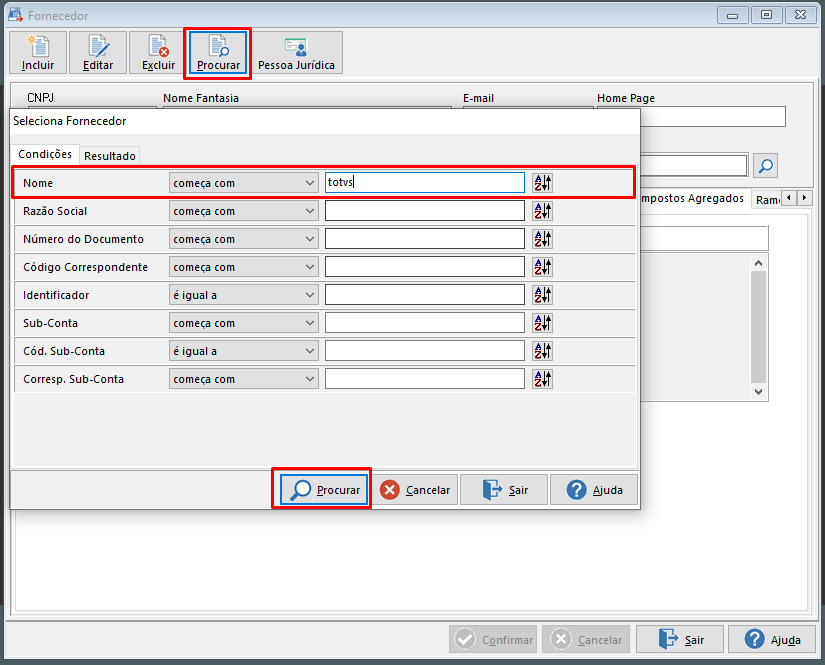This screenshot has width=825, height=665.
Task: Open the Sub-Conta condition dropdown
Action: click(244, 323)
